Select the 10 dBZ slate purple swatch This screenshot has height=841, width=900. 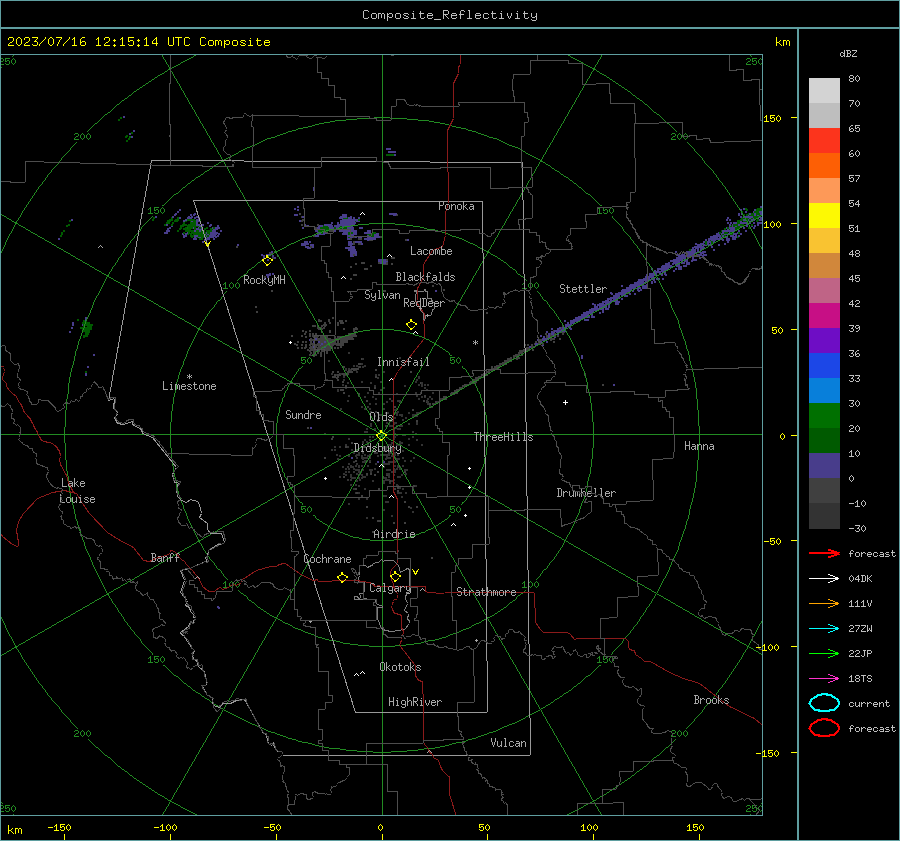pos(824,466)
